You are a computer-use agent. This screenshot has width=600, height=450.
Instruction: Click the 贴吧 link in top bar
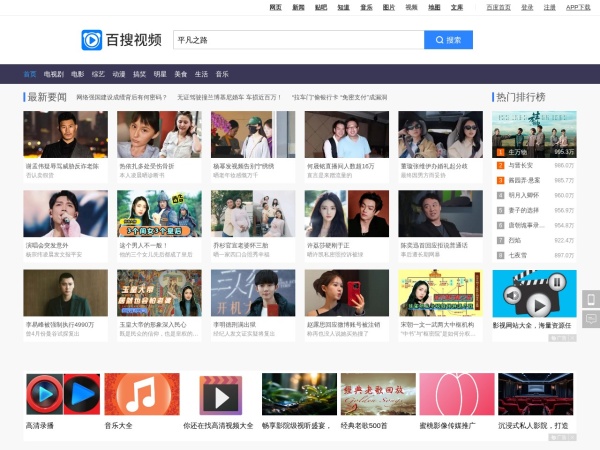[x=321, y=7]
